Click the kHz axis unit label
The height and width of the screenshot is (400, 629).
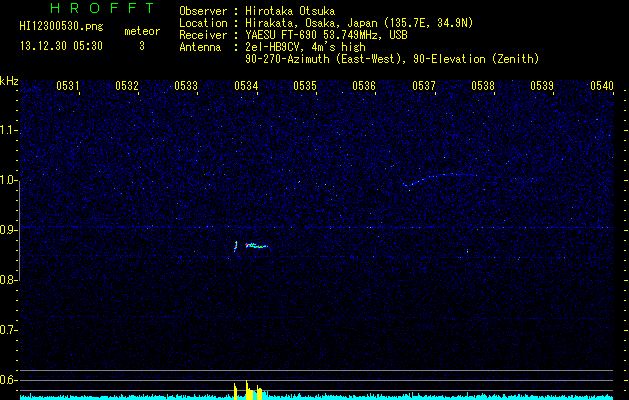pos(9,81)
